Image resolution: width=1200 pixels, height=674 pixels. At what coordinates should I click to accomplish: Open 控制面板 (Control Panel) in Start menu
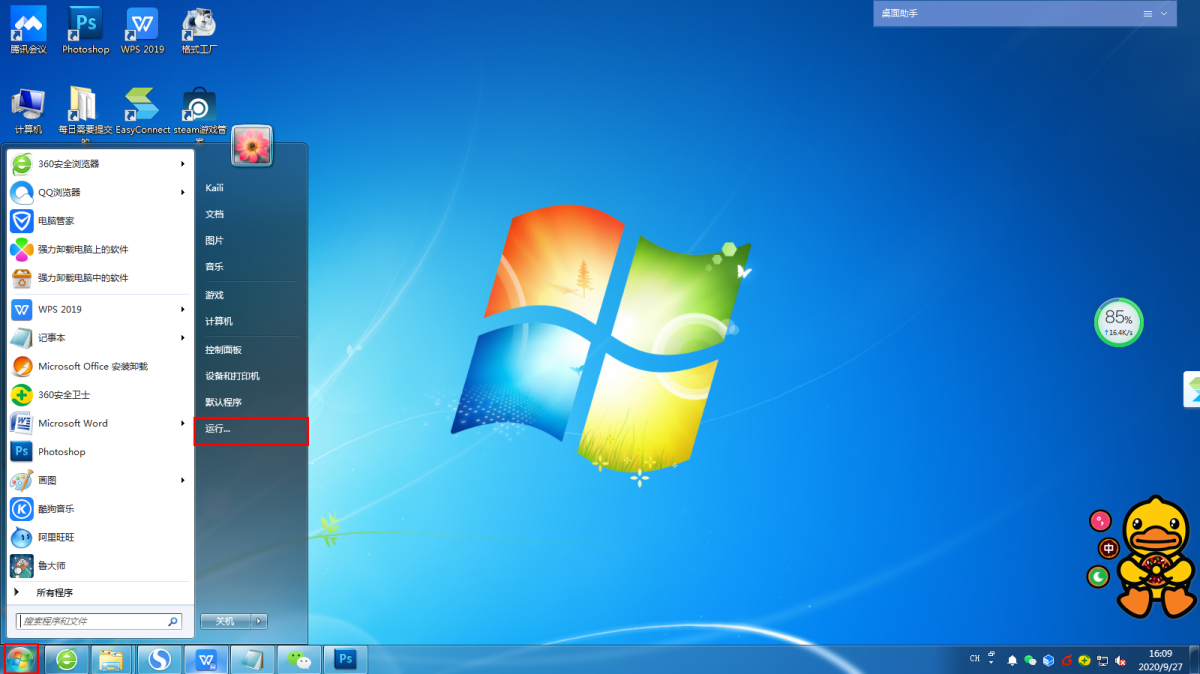(x=223, y=350)
